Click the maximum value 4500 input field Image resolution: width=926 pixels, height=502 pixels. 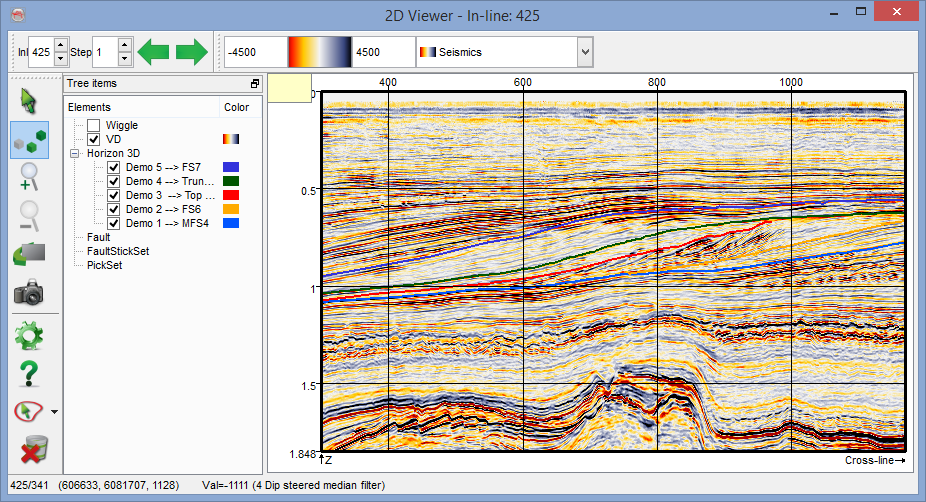[x=381, y=51]
